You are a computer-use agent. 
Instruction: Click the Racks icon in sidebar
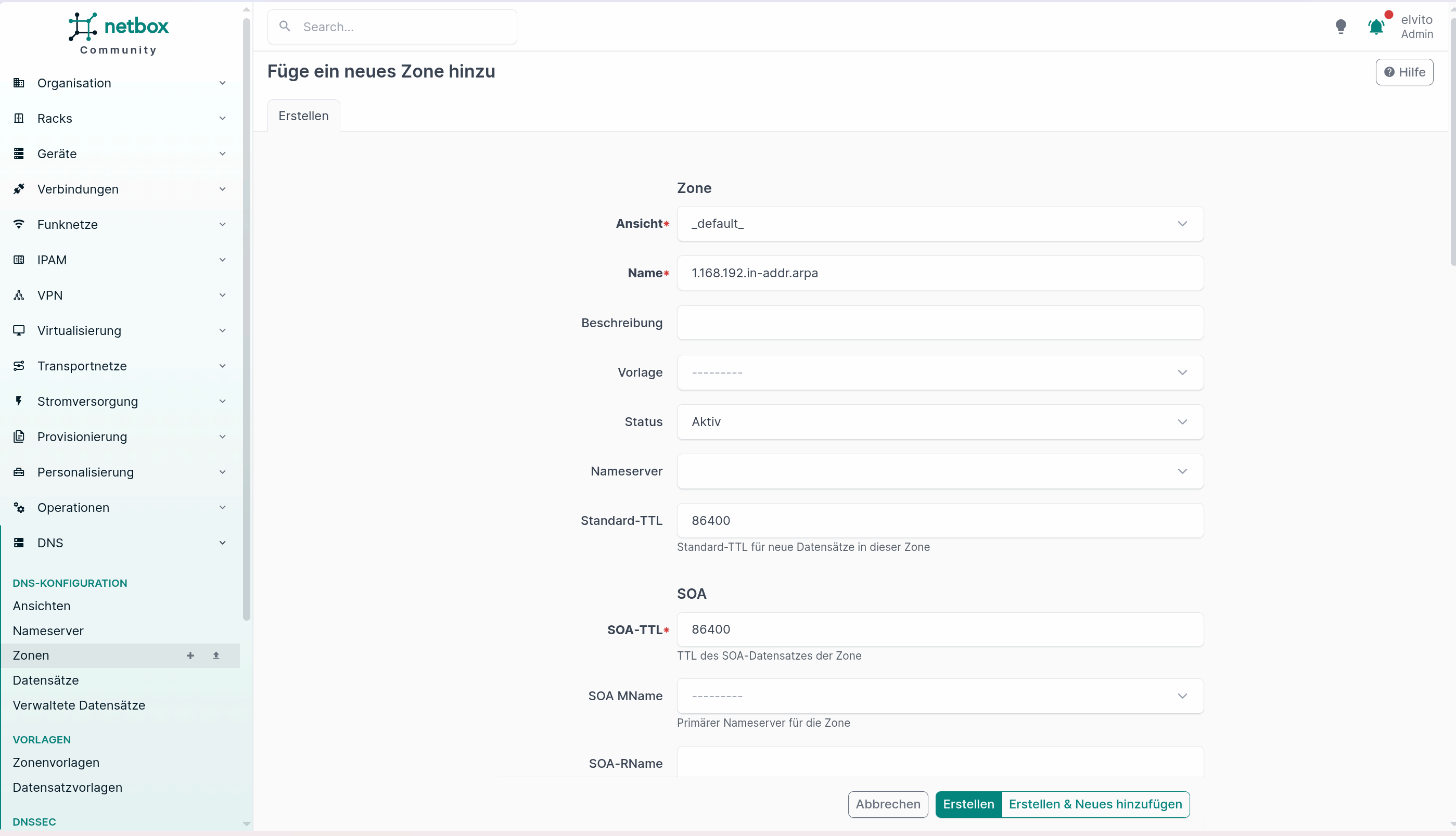19,118
